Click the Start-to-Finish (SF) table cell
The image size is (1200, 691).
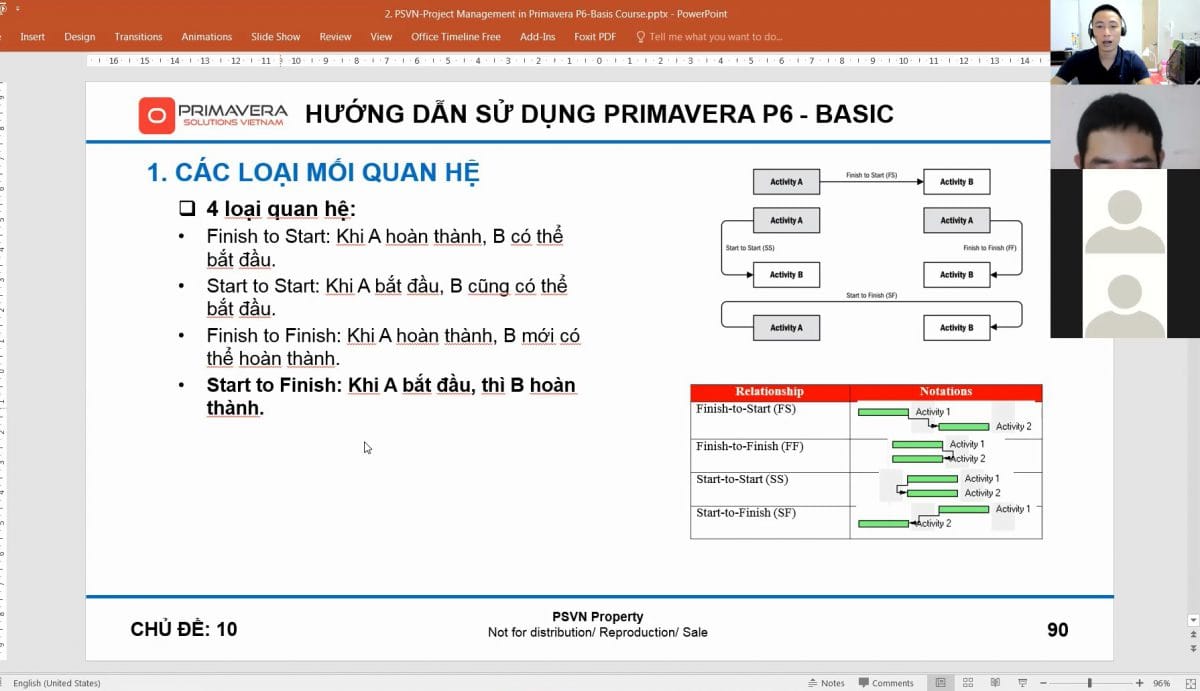click(x=770, y=522)
